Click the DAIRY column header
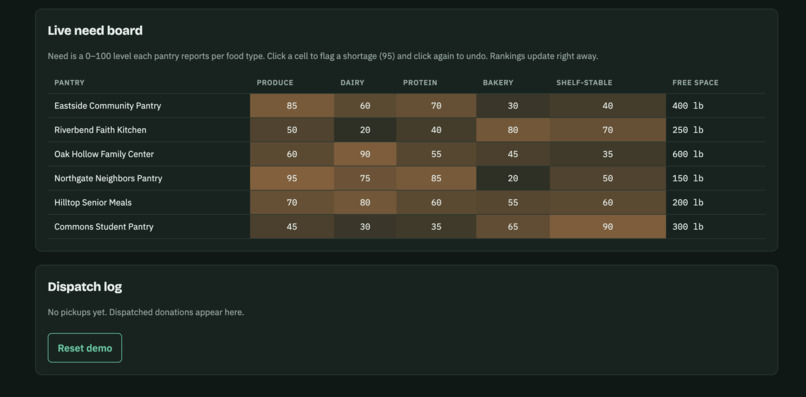Image resolution: width=806 pixels, height=397 pixels. (x=352, y=83)
